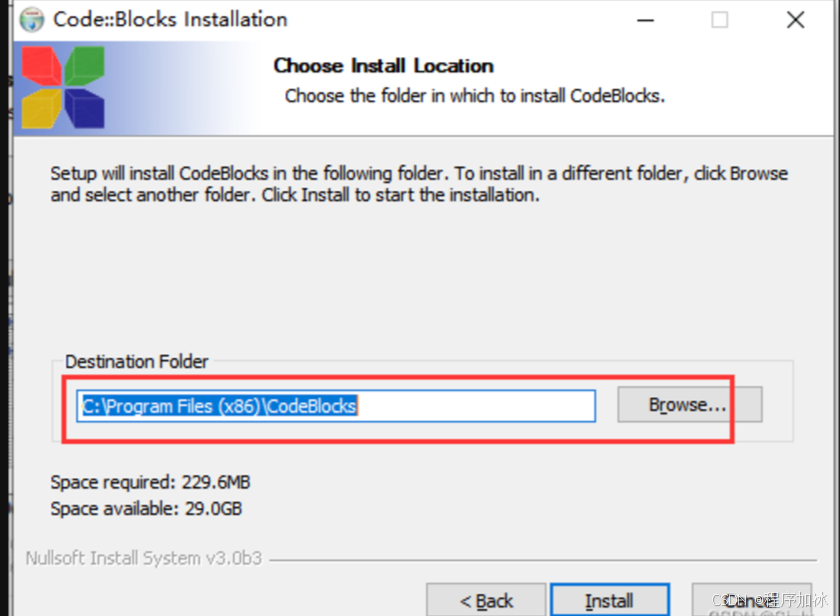Minimize the installer window
Viewport: 840px width, 616px height.
(x=645, y=19)
